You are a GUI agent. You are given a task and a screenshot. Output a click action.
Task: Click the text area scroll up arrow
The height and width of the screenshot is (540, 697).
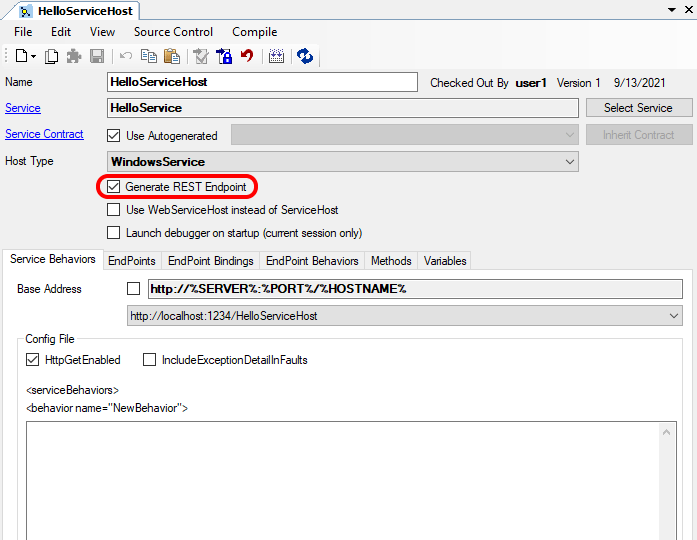[666, 432]
